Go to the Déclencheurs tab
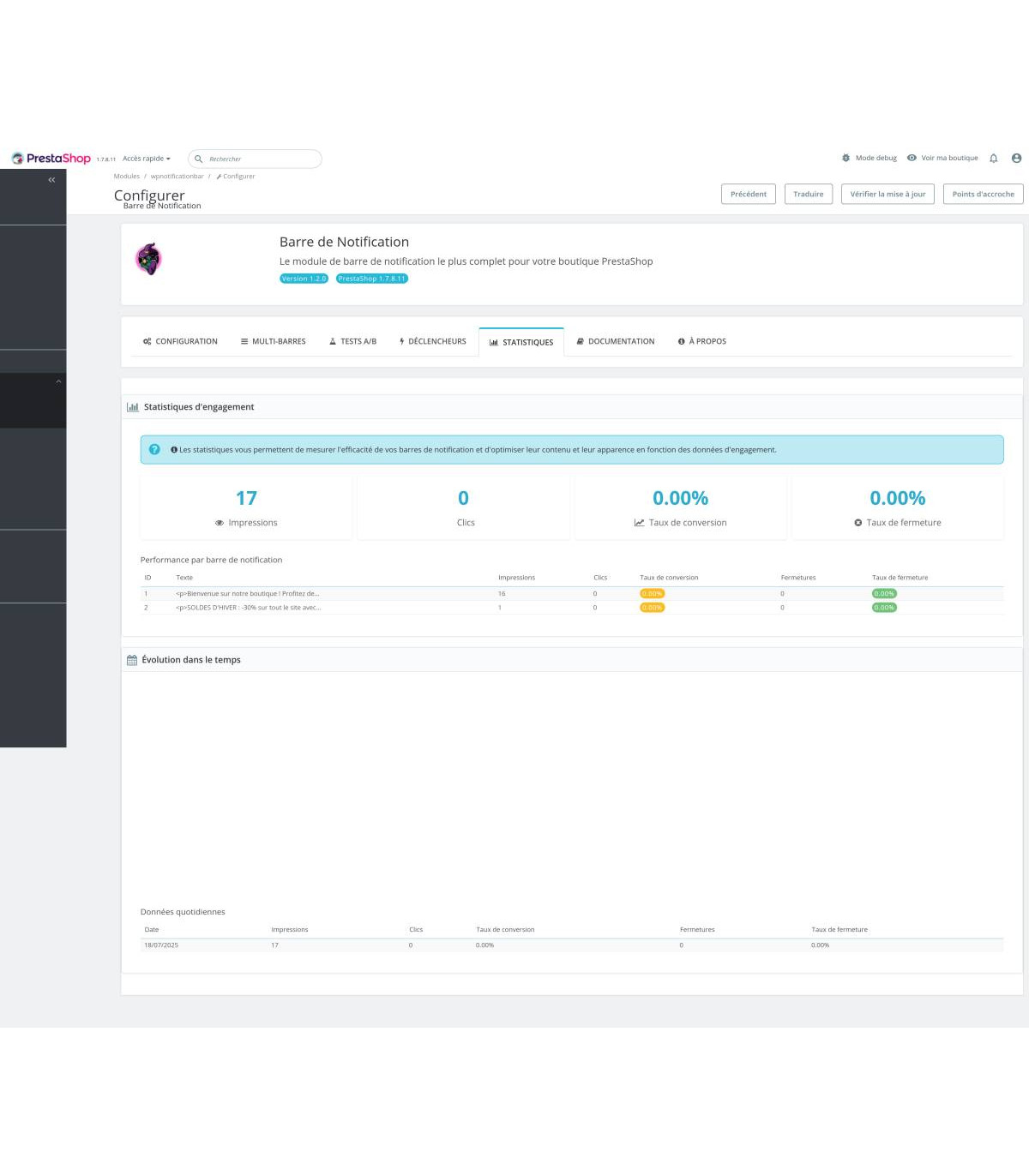The width and height of the screenshot is (1029, 1176). coord(432,341)
